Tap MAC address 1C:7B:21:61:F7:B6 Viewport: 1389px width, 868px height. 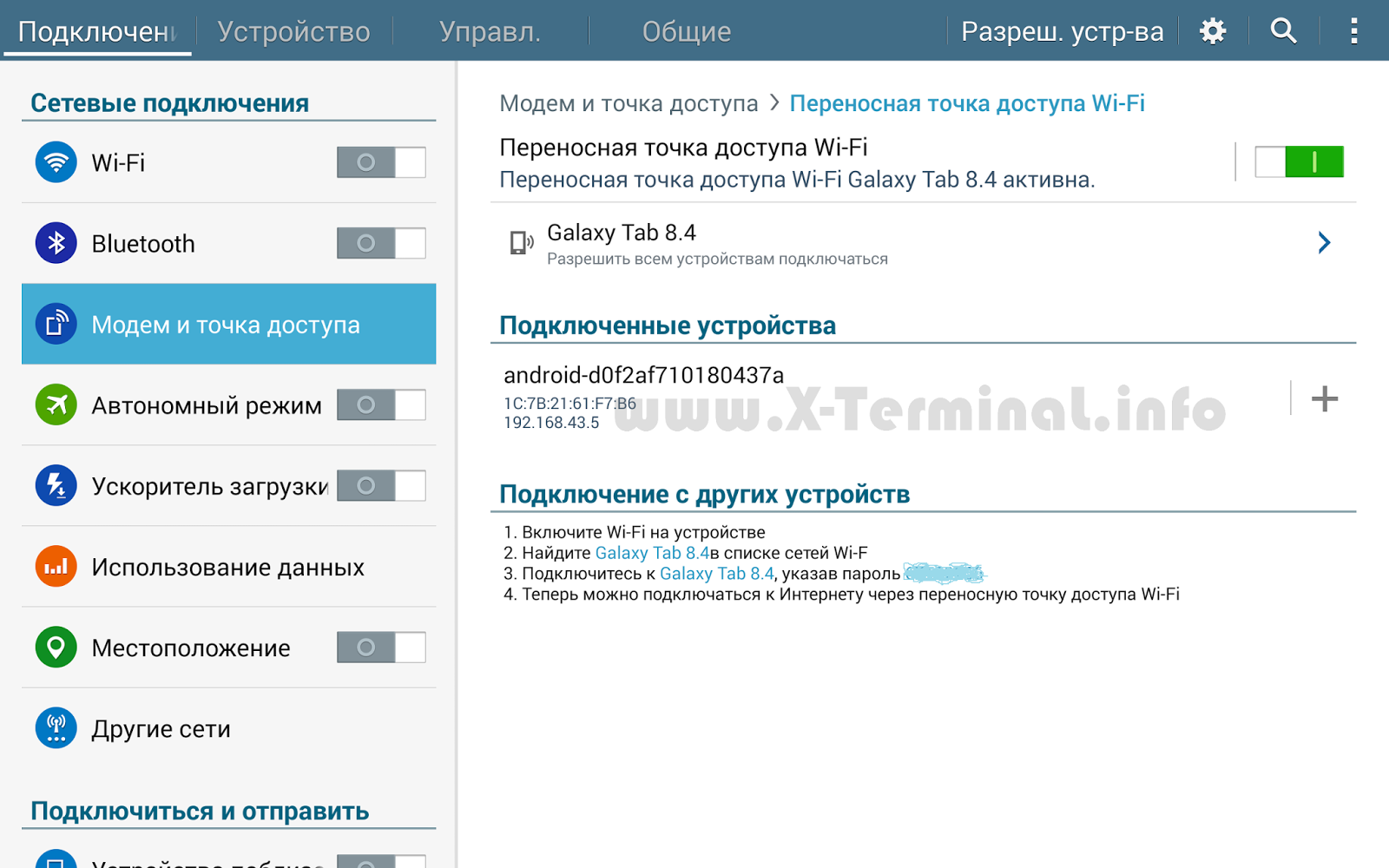569,404
